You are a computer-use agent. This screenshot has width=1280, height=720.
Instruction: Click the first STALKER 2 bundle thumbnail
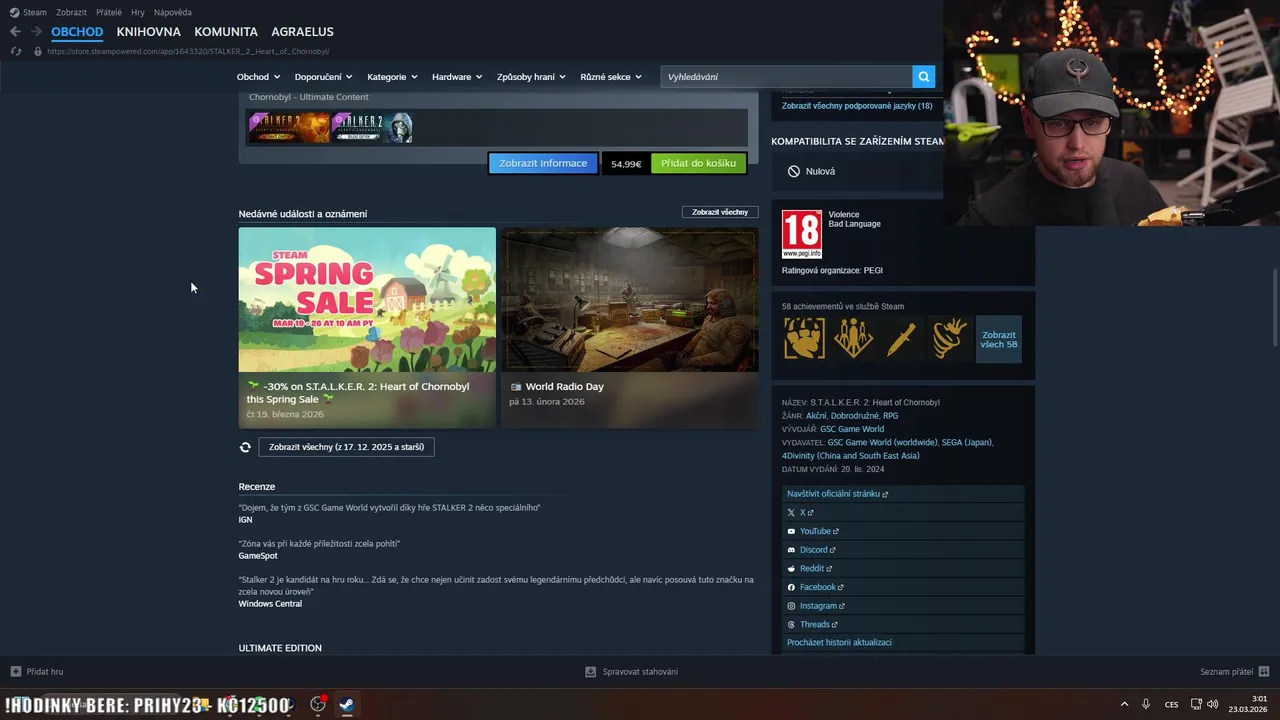289,127
